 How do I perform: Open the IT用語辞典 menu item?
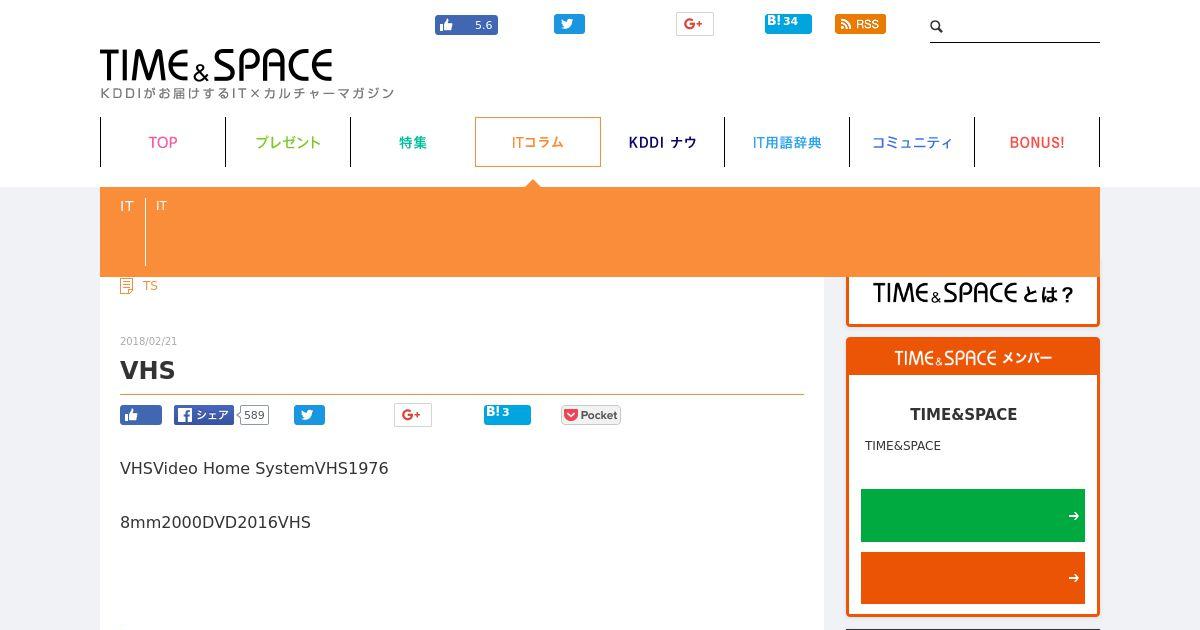click(x=787, y=142)
